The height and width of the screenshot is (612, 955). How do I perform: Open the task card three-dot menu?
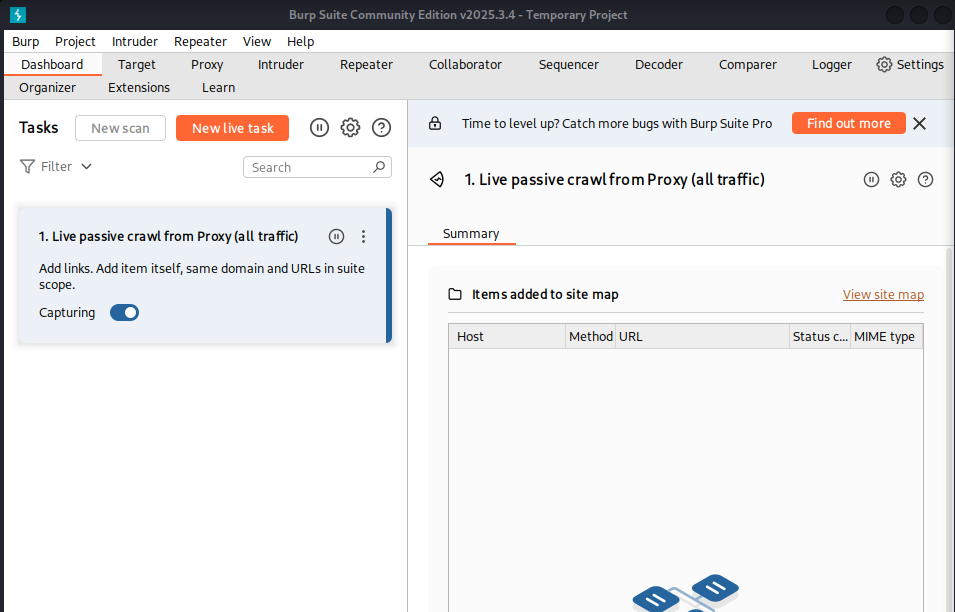tap(363, 236)
